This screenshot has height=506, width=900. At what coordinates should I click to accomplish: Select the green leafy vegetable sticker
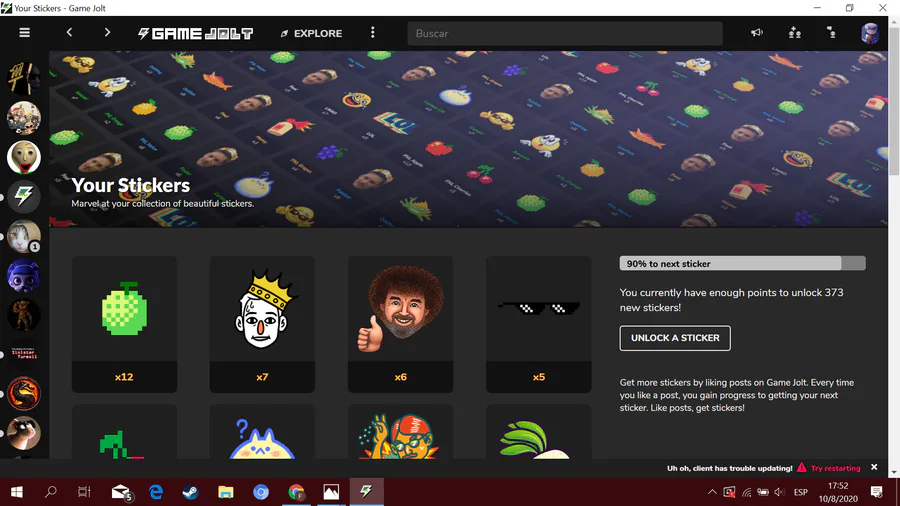538,431
